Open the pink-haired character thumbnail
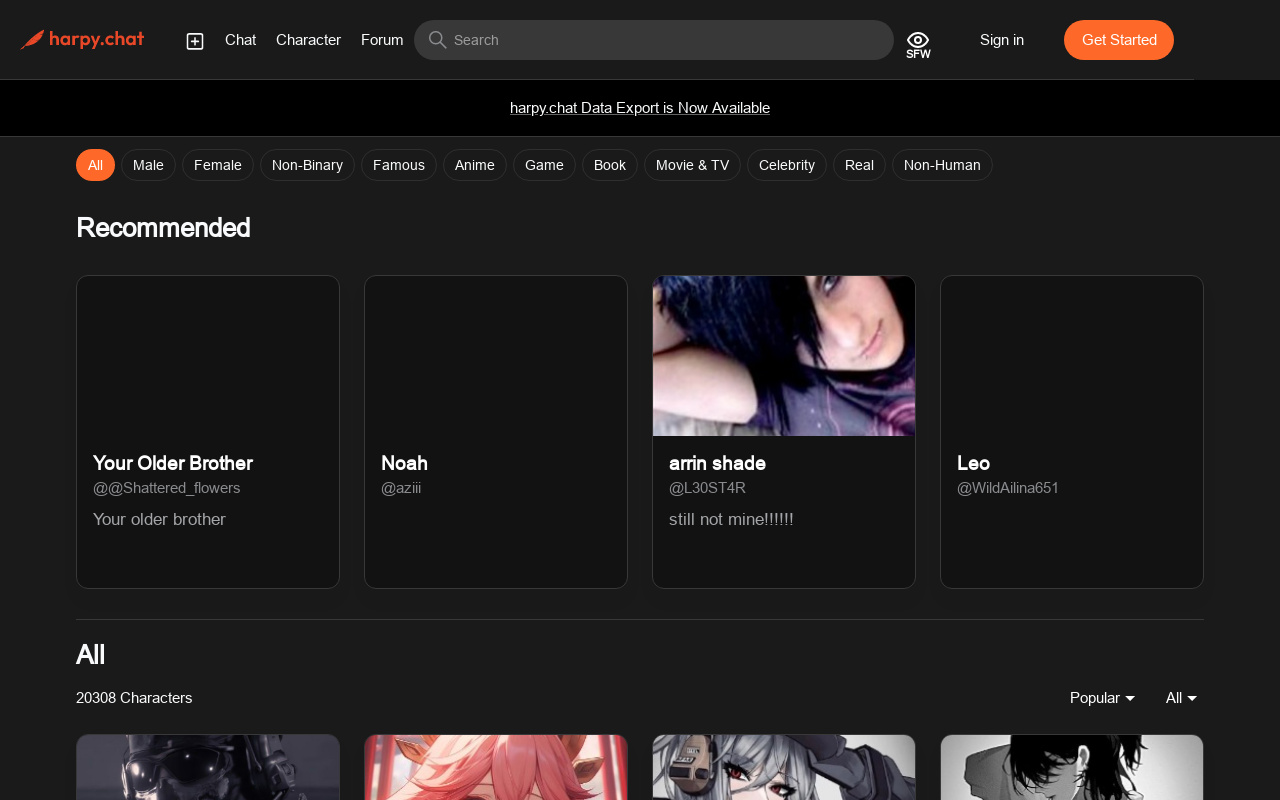This screenshot has width=1280, height=800. (x=496, y=768)
